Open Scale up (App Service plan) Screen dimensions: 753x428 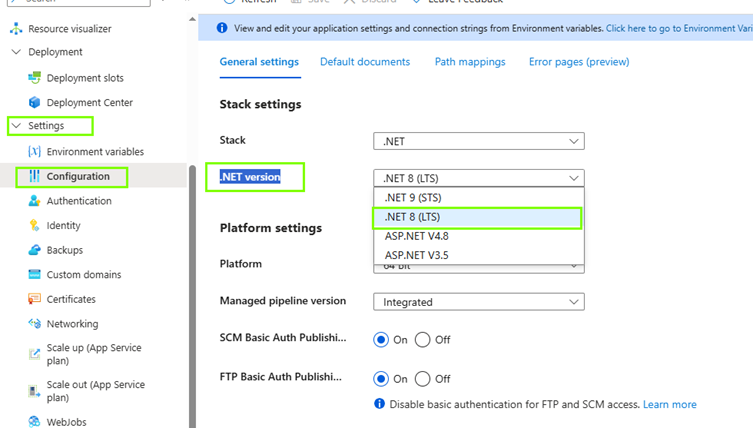(x=94, y=354)
